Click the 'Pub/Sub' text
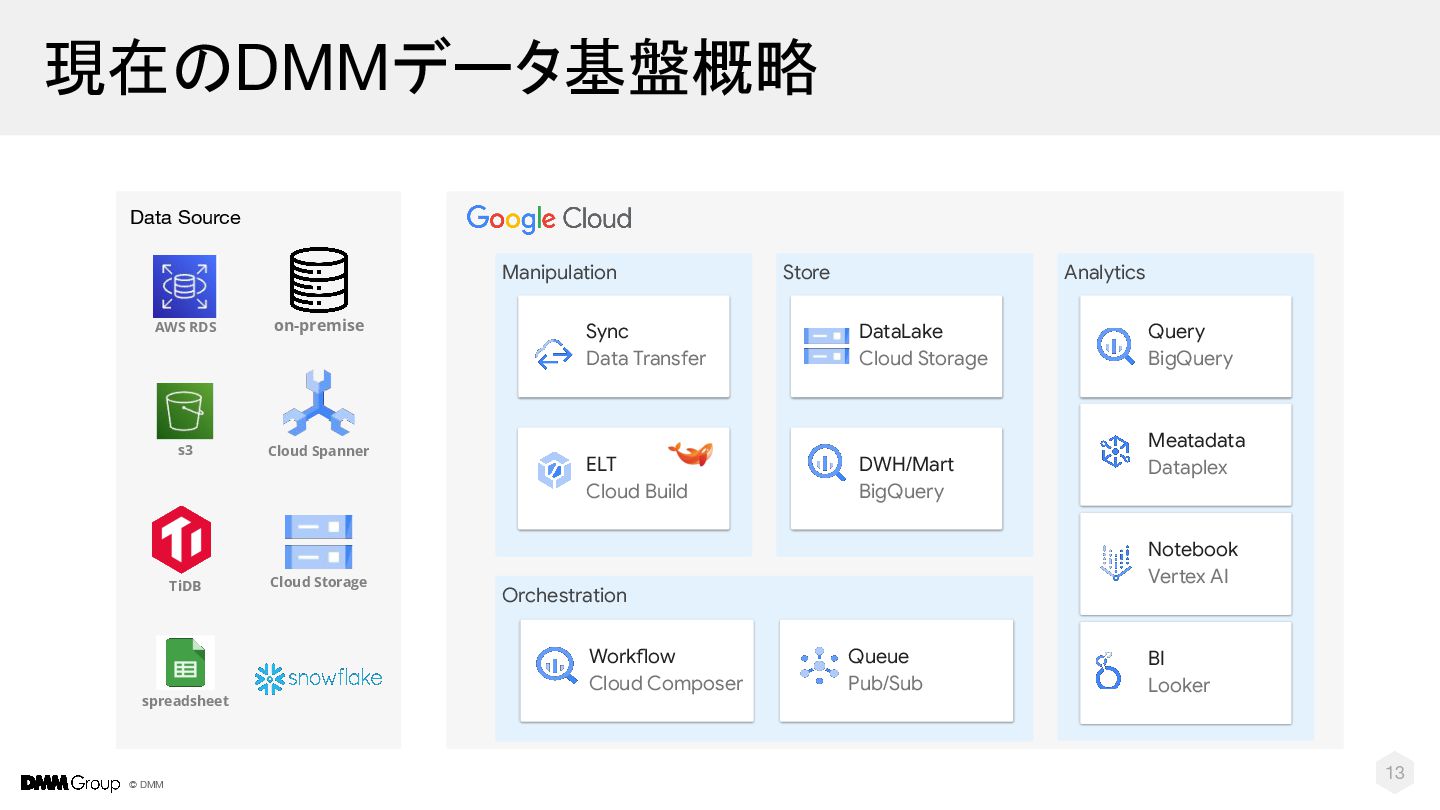Screen dimensions: 1440x810 pyautogui.click(x=885, y=683)
